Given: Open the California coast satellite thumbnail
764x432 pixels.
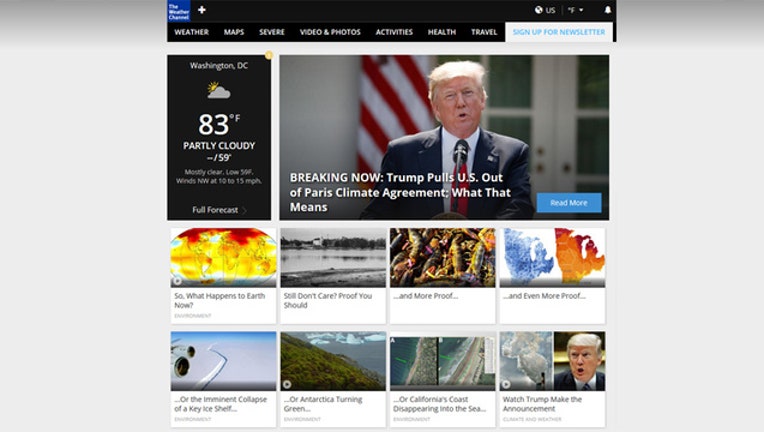Looking at the screenshot, I should (x=442, y=361).
